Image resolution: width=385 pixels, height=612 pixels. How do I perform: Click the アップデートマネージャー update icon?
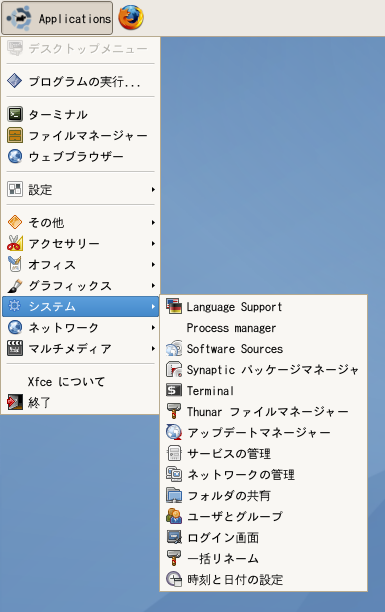tap(174, 432)
